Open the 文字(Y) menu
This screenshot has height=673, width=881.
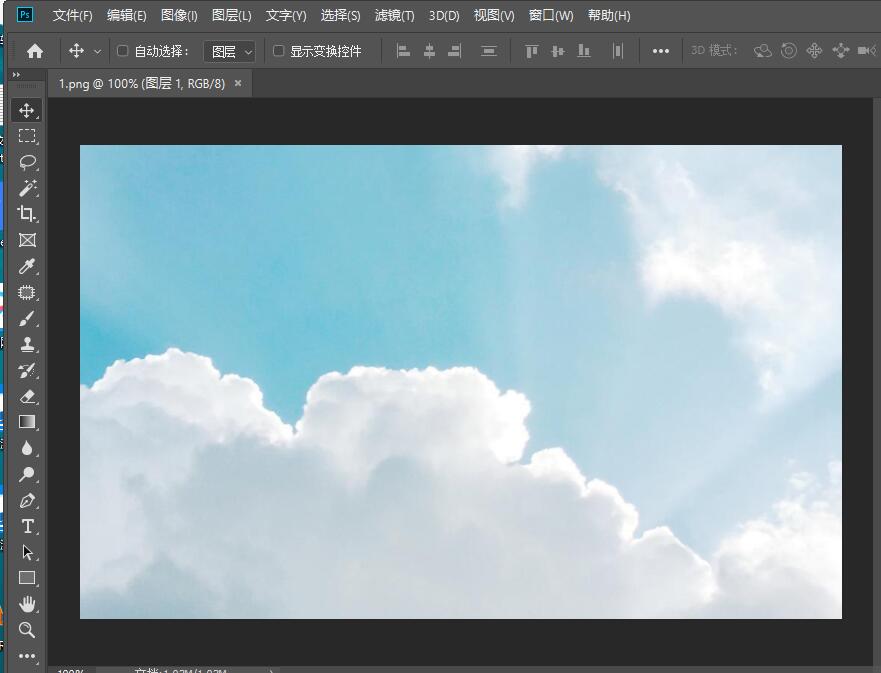coord(286,16)
